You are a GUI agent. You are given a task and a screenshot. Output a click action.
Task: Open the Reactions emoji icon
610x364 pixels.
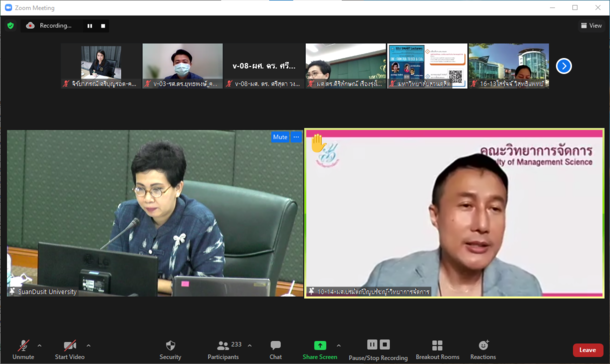tap(483, 345)
